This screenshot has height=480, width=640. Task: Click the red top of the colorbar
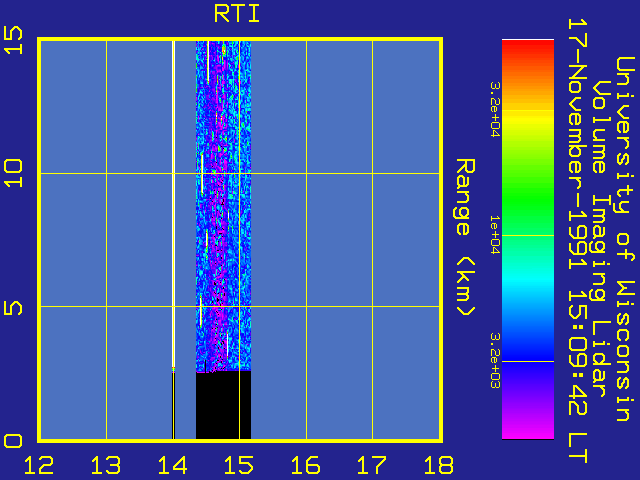(x=528, y=50)
